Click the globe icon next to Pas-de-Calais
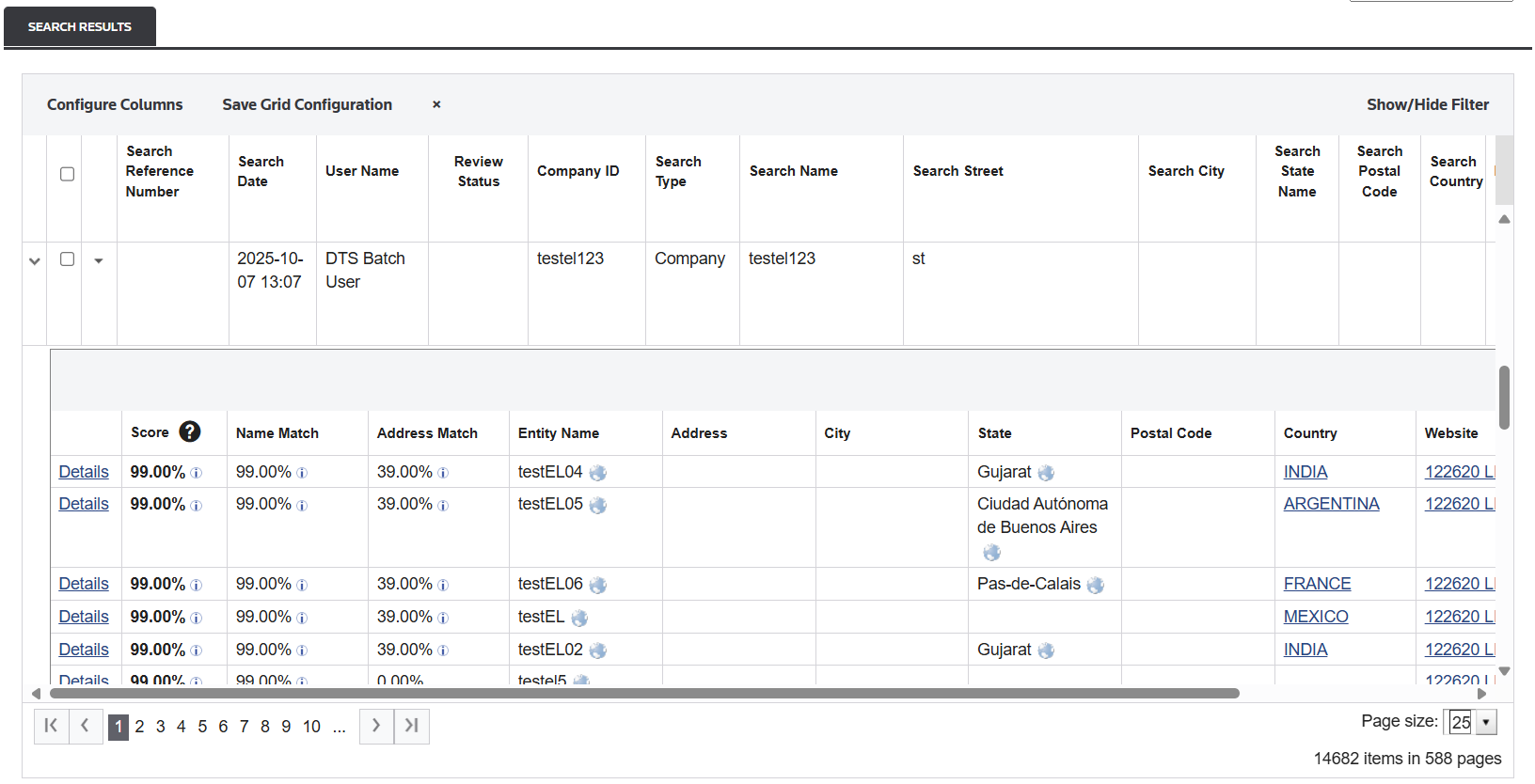1535x784 pixels. click(x=1096, y=585)
